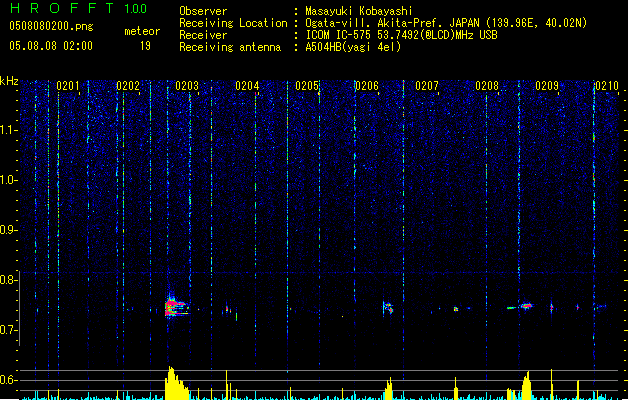Click the 0207 time marker
The width and height of the screenshot is (629, 400).
pyautogui.click(x=427, y=86)
